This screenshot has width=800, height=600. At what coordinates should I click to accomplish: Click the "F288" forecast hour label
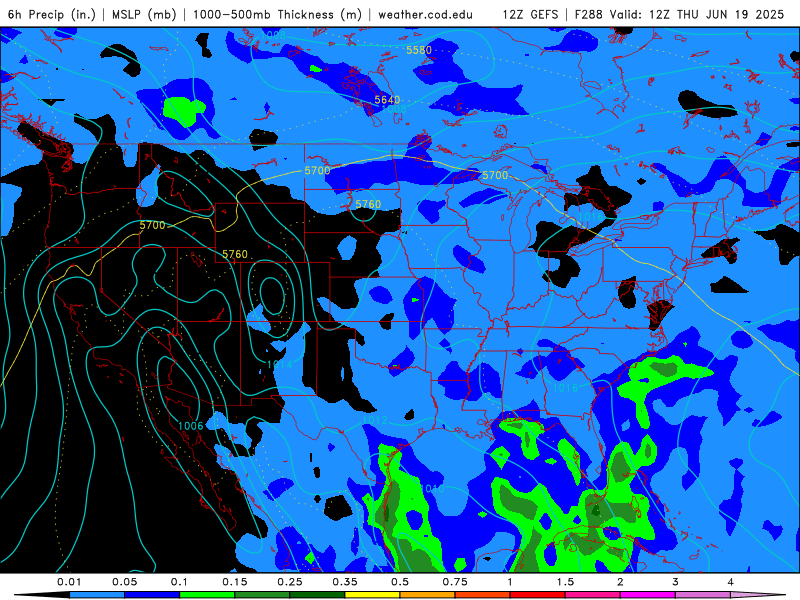pos(589,15)
